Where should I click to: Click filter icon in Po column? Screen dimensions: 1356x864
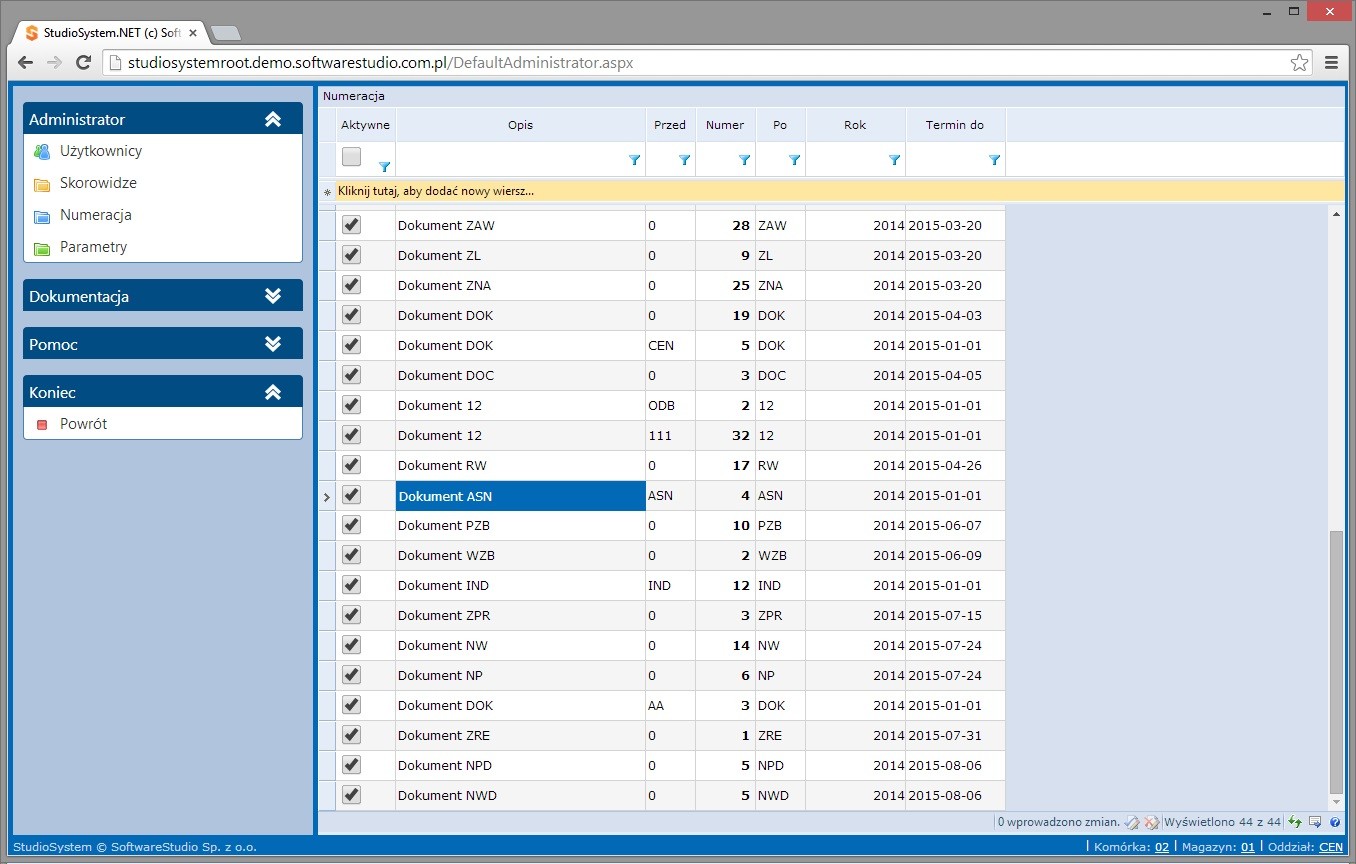(795, 160)
